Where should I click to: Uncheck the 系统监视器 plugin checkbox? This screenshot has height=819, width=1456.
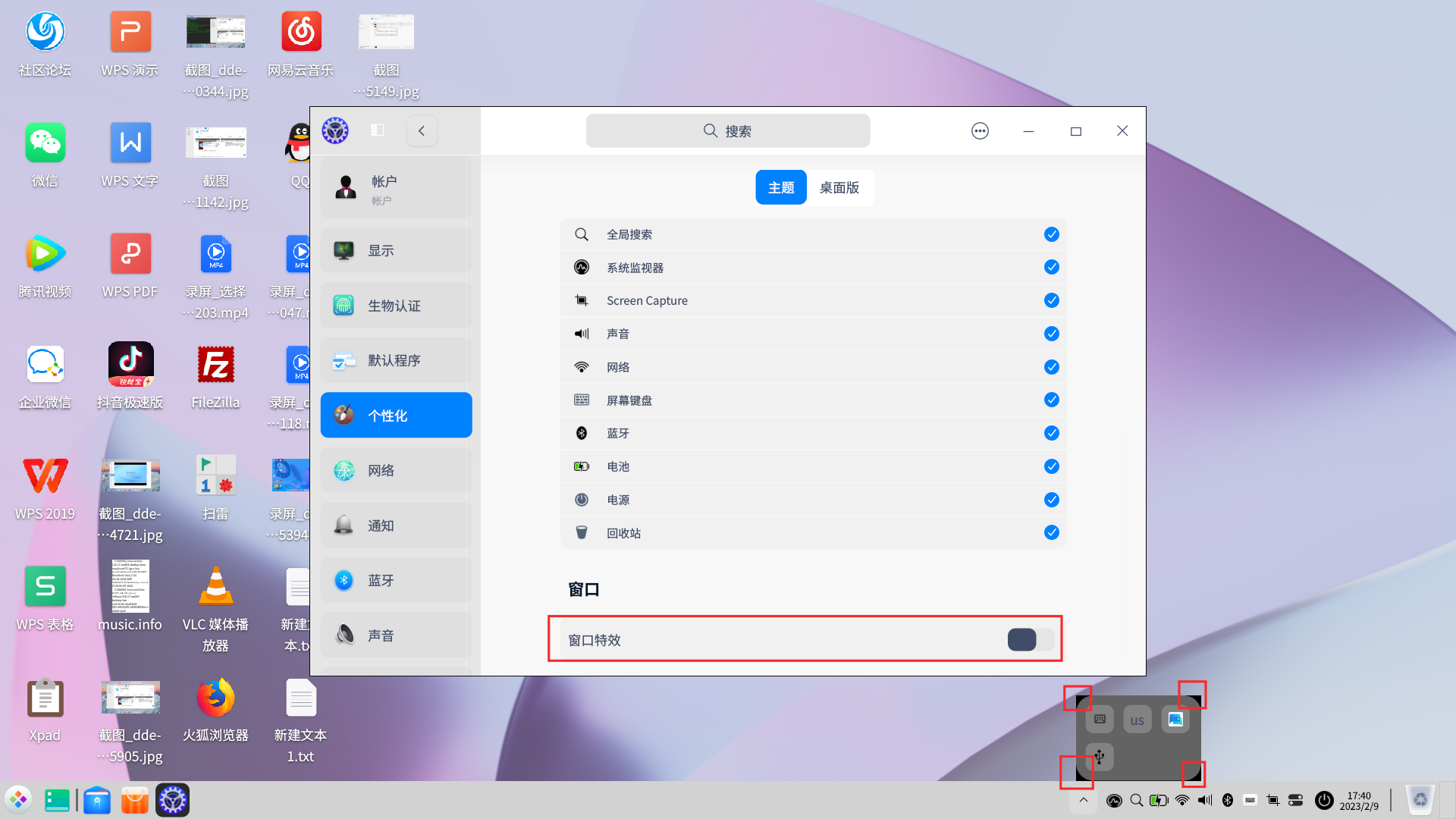point(1051,267)
